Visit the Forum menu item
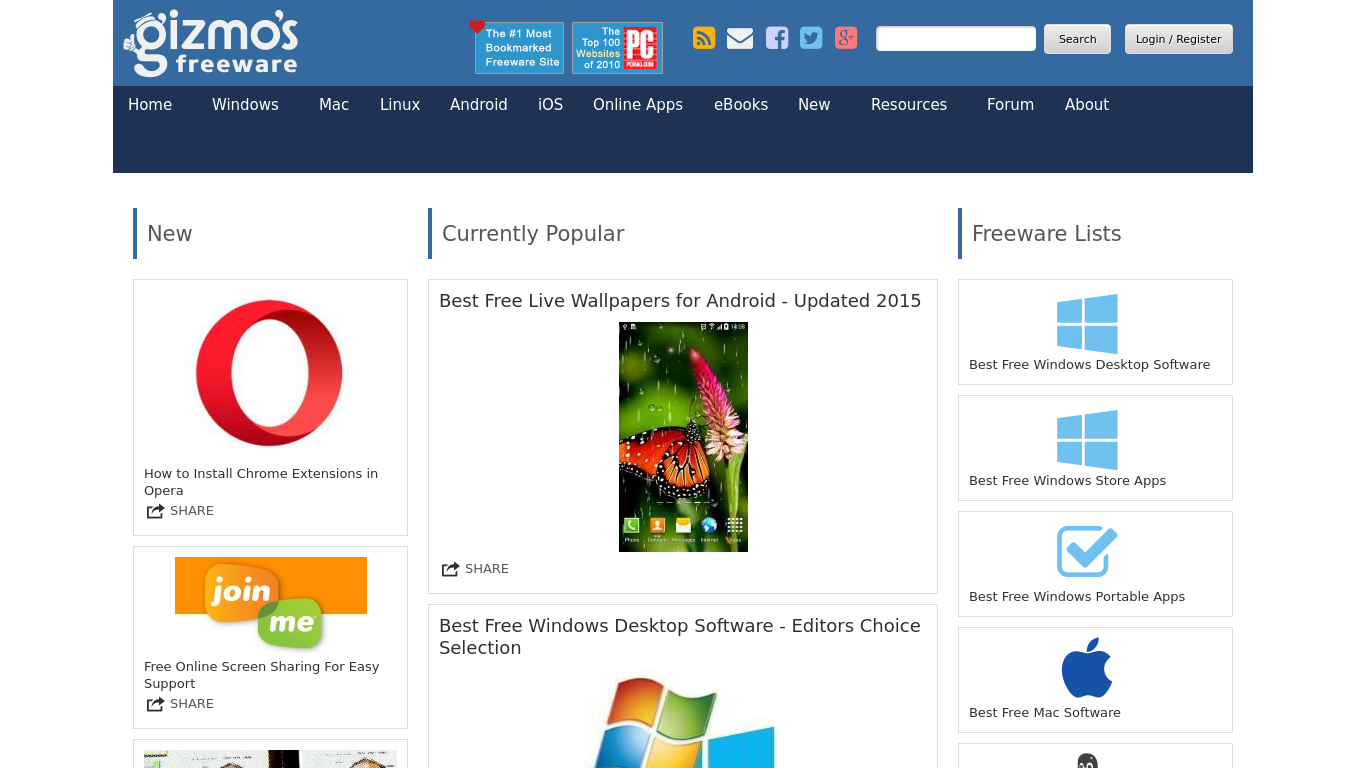 pos(1010,105)
